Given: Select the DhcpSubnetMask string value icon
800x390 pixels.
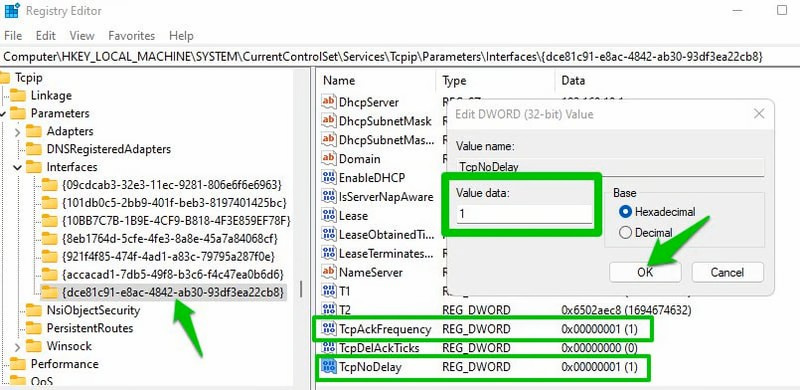Looking at the screenshot, I should (328, 121).
